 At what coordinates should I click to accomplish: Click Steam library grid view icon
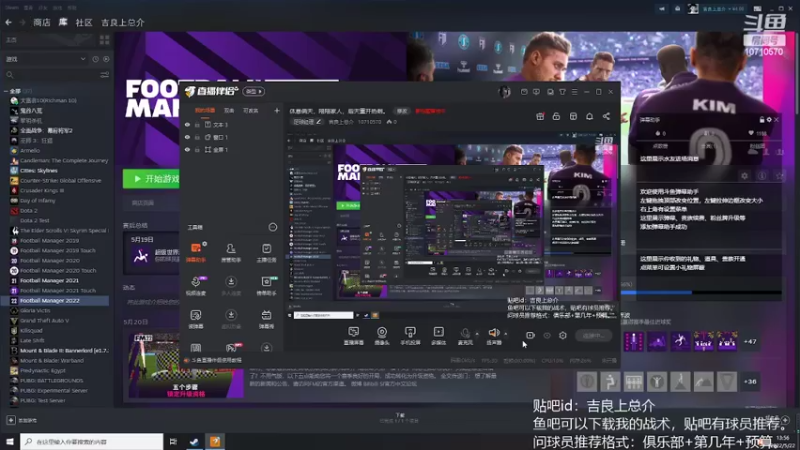(105, 40)
